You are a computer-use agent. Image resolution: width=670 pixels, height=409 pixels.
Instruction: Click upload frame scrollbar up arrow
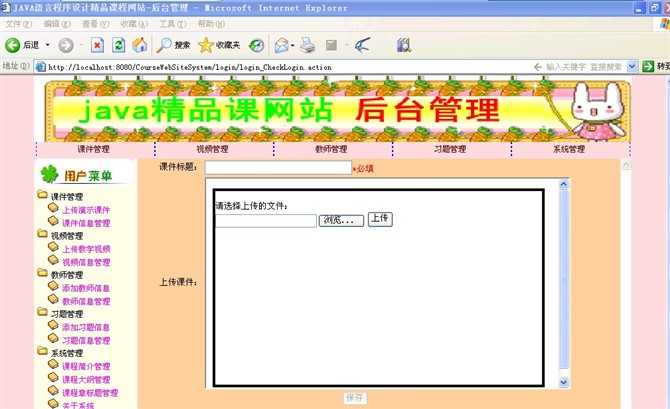564,184
